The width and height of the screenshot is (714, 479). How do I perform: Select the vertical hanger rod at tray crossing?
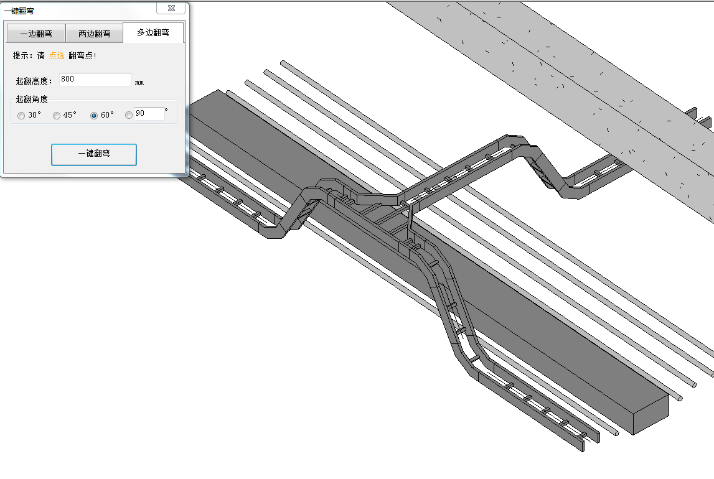[410, 222]
